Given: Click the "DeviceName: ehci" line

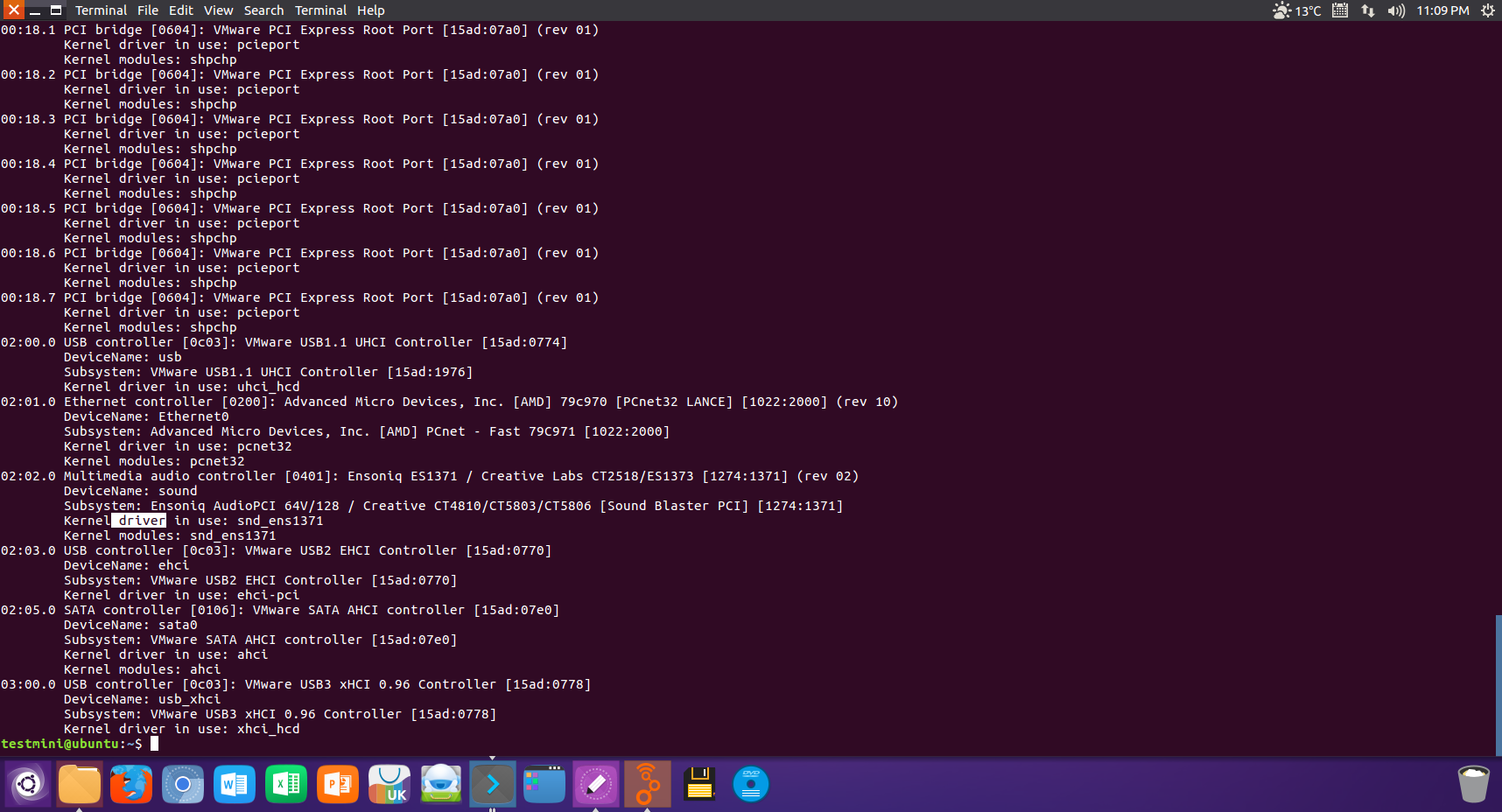Looking at the screenshot, I should point(127,565).
